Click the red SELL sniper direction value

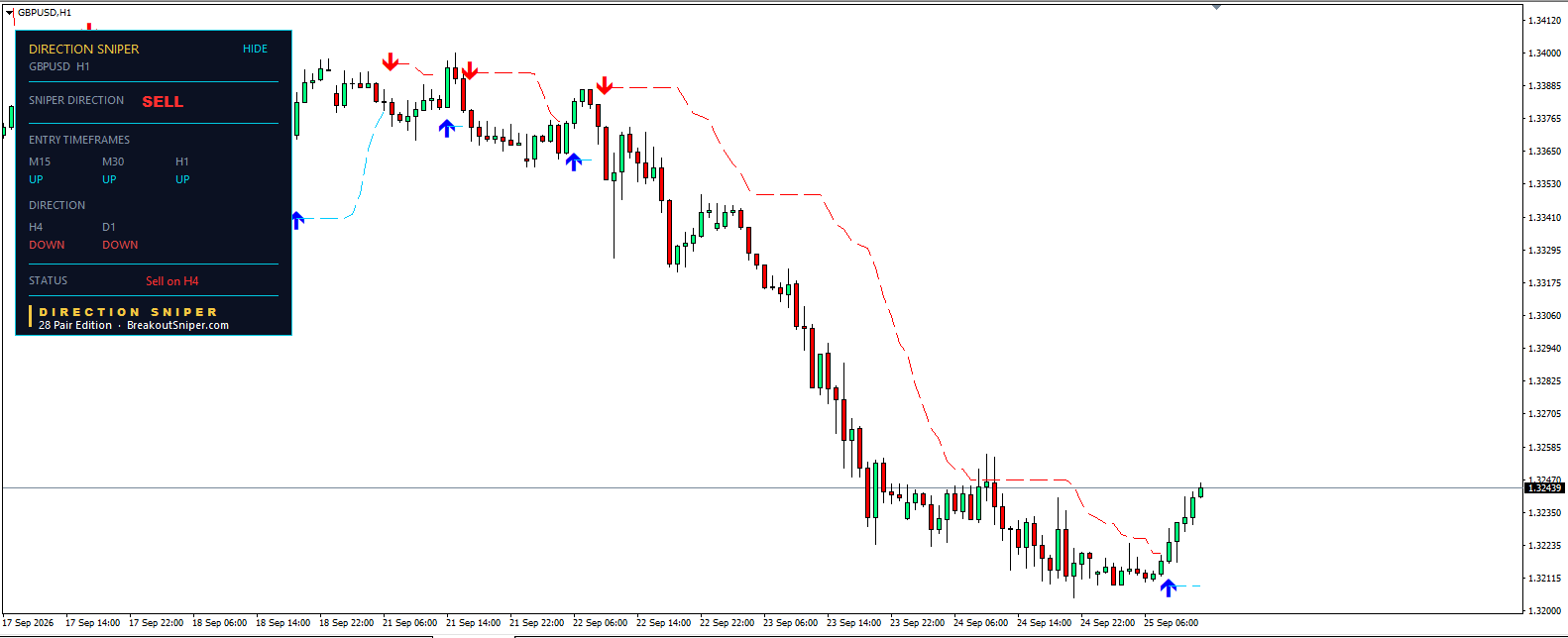pyautogui.click(x=163, y=101)
